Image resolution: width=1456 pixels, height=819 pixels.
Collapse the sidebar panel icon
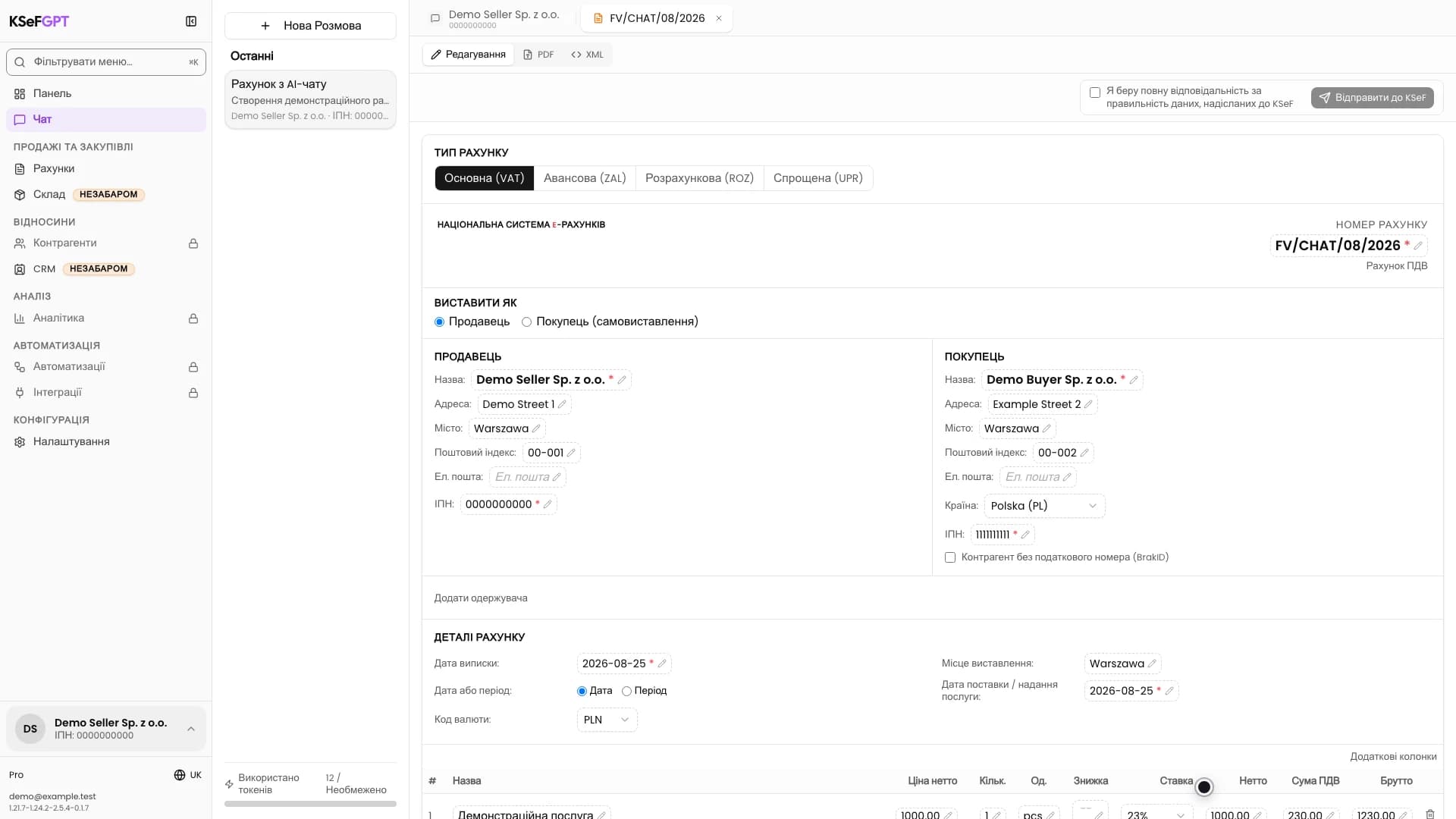coord(191,21)
